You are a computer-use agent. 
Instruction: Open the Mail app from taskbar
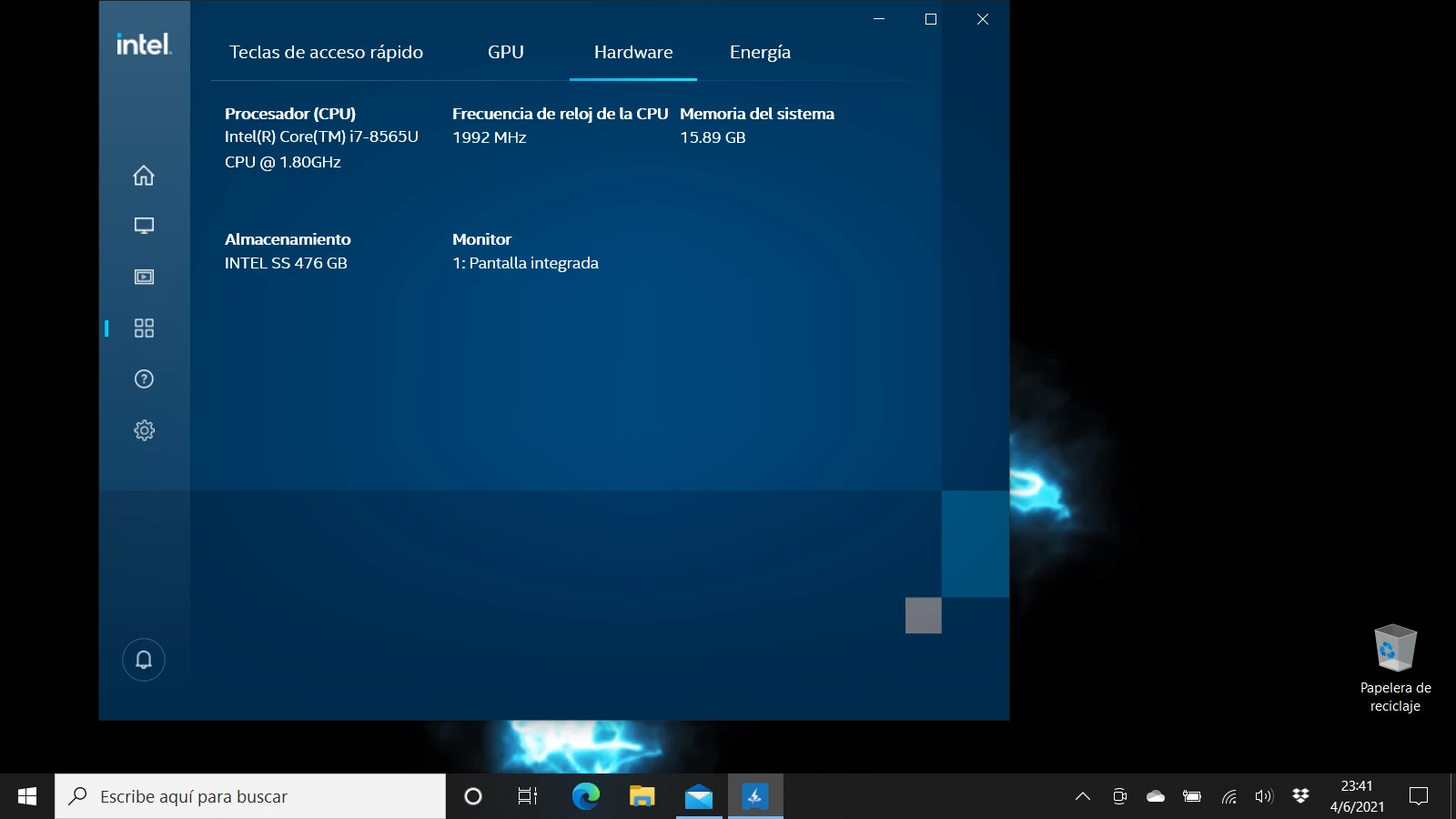click(x=698, y=796)
